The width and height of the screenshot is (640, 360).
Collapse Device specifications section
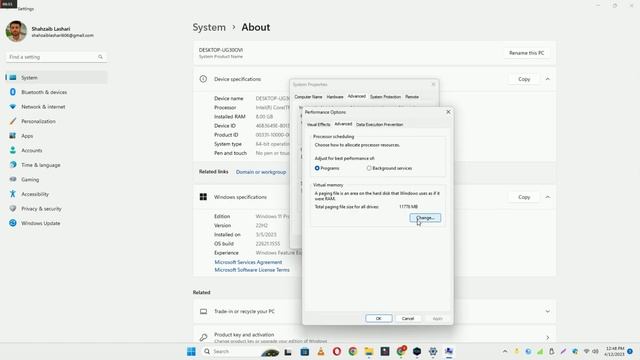[x=548, y=79]
